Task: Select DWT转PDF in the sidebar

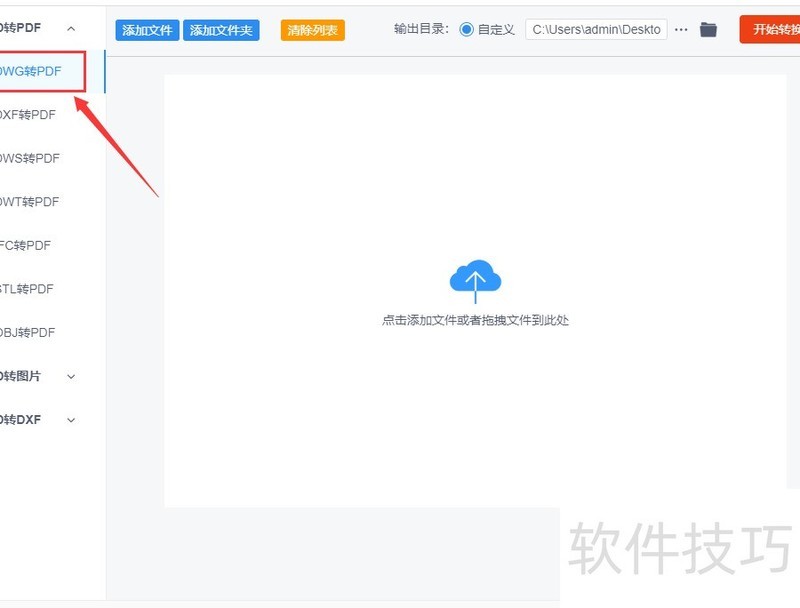Action: click(x=30, y=202)
